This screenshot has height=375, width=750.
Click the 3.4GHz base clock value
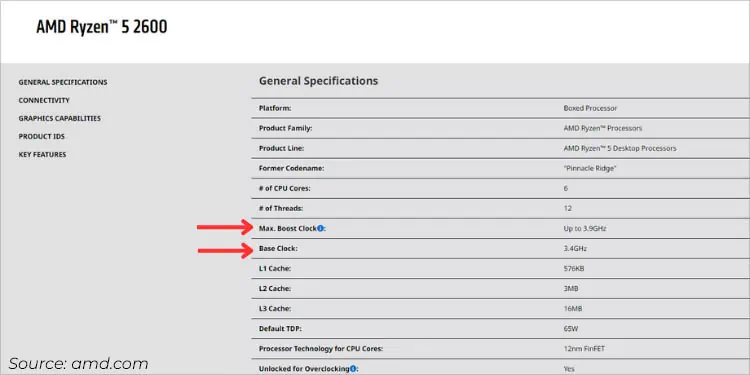tap(575, 249)
